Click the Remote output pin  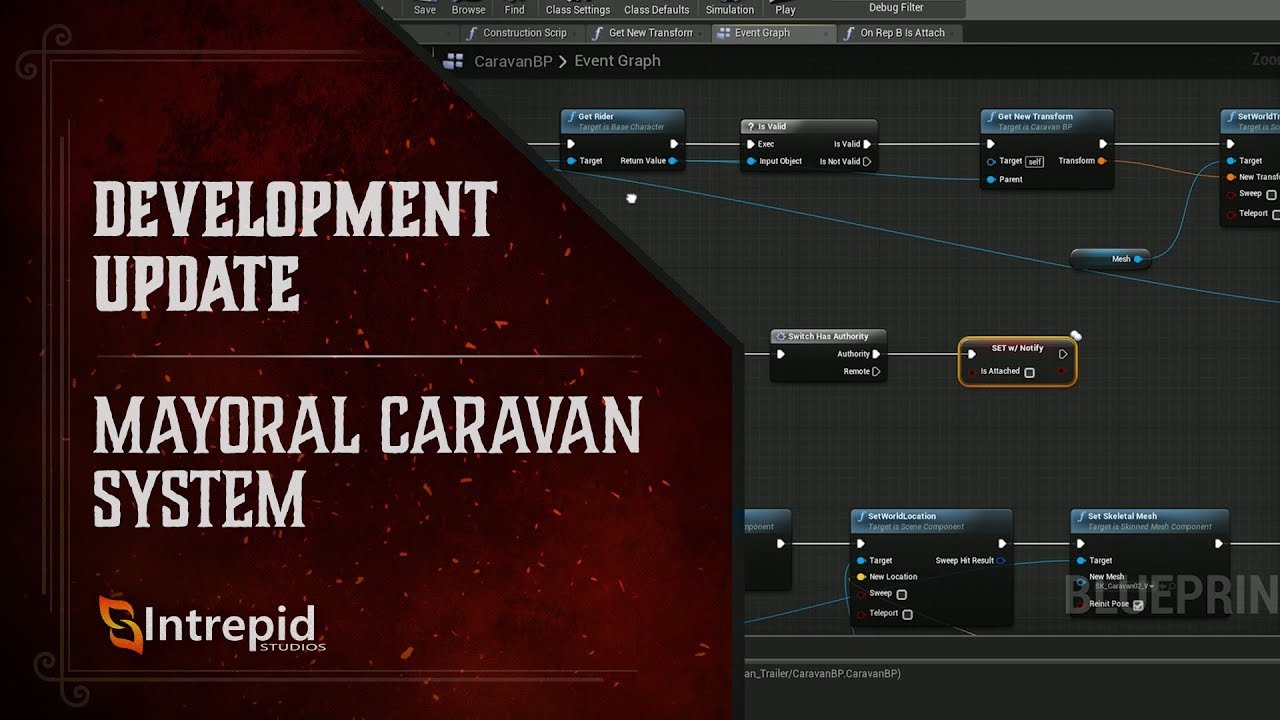tap(876, 372)
